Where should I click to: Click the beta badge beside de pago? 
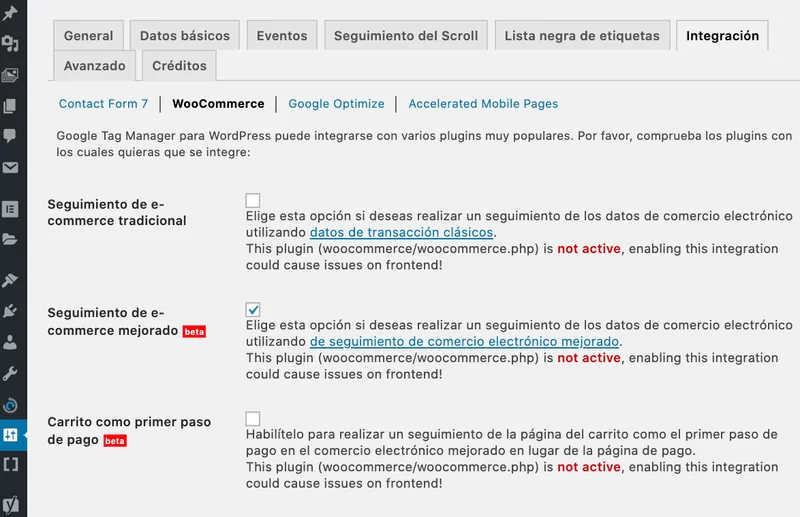(115, 441)
